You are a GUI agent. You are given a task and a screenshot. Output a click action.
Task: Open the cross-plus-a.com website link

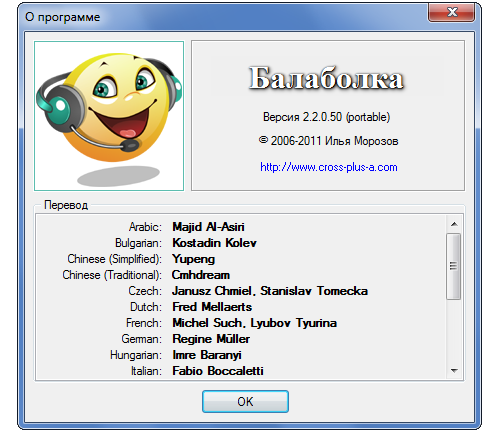(x=329, y=167)
